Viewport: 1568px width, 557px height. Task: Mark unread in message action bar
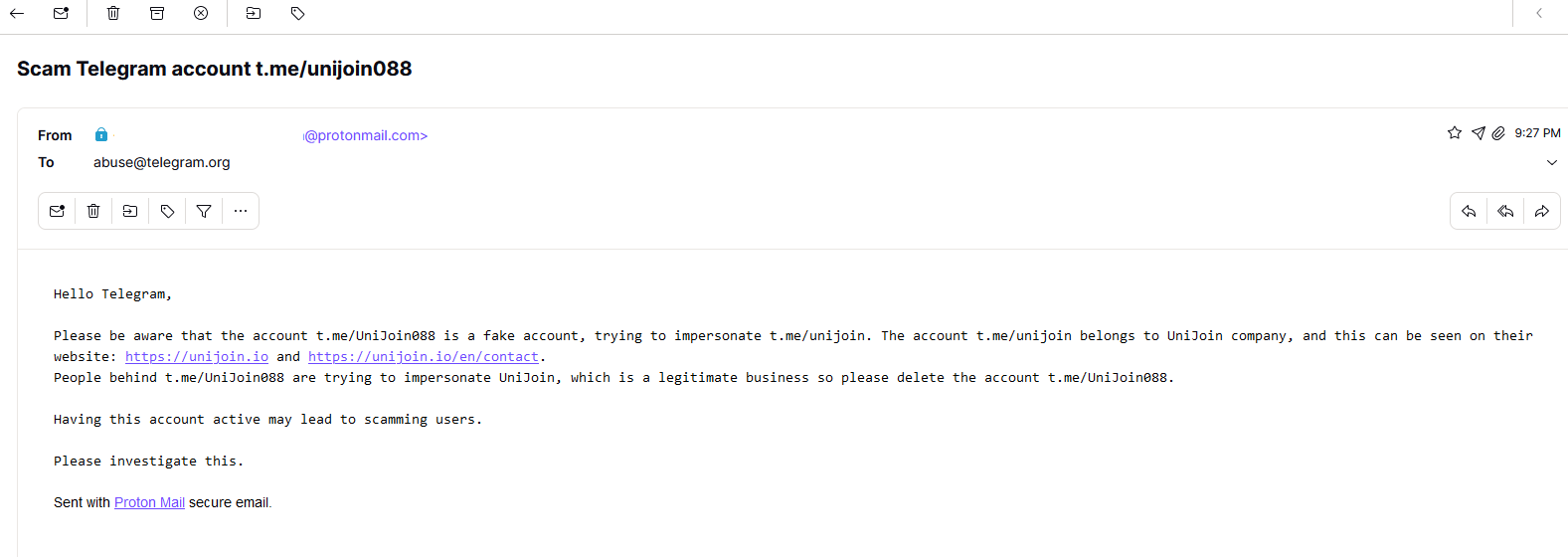tap(57, 211)
